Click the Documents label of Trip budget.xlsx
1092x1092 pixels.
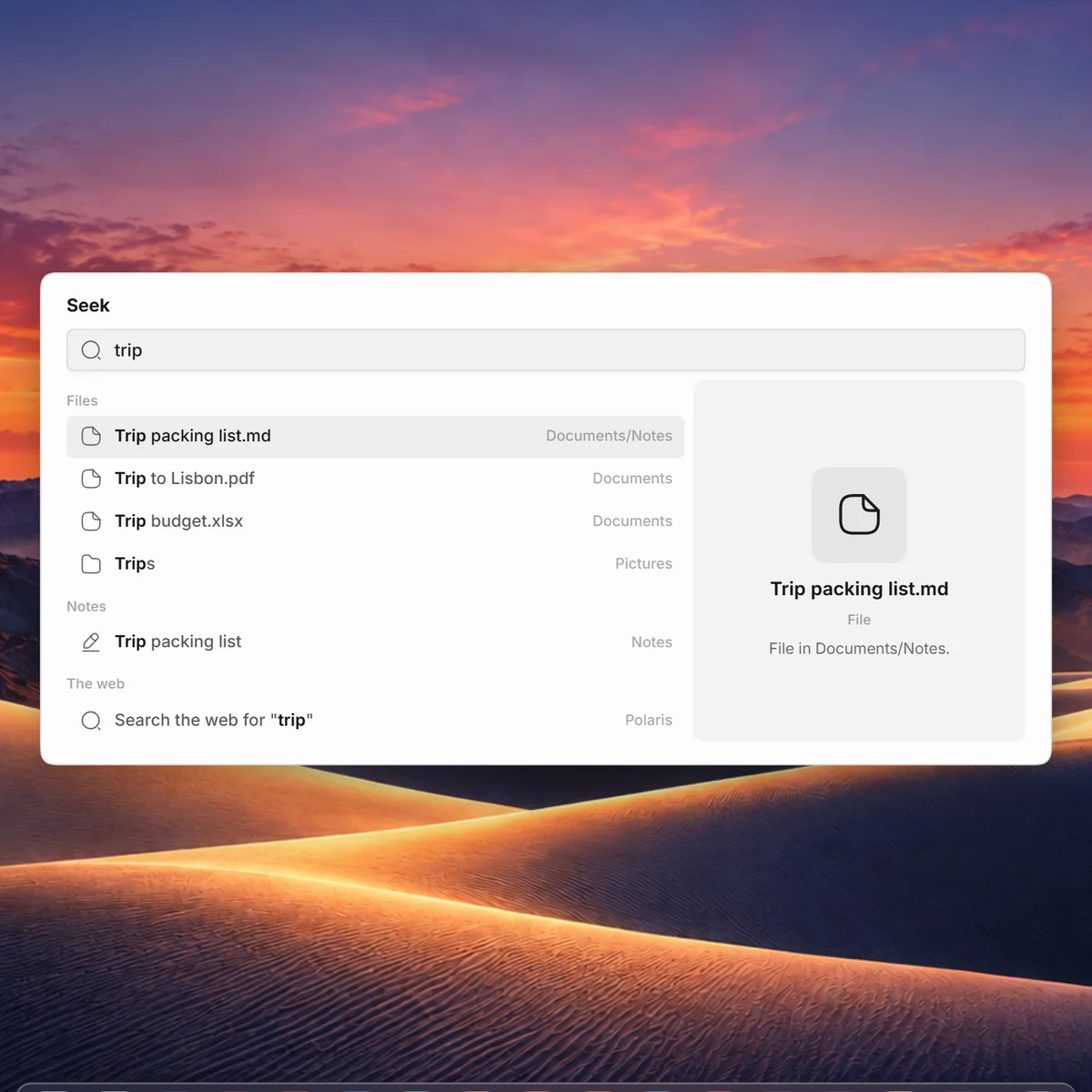coord(632,521)
